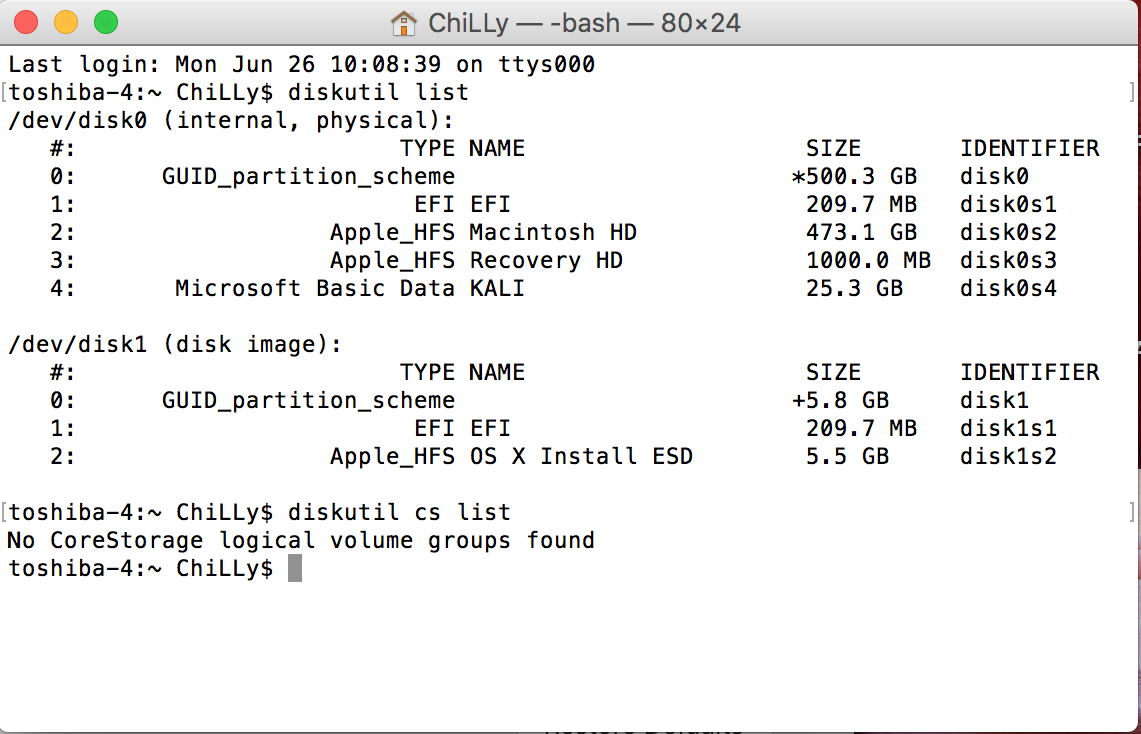This screenshot has height=734, width=1141.
Task: Click the 'disk1s1' identifier
Action: click(x=1008, y=428)
